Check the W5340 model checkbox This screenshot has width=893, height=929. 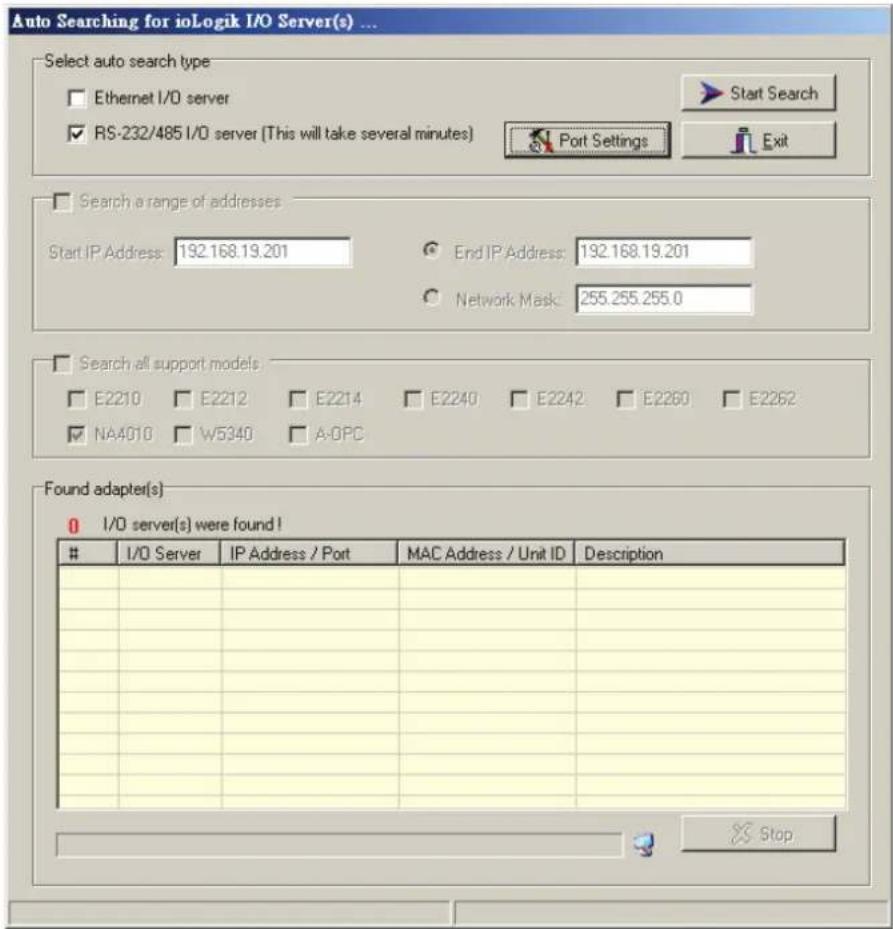tap(183, 434)
